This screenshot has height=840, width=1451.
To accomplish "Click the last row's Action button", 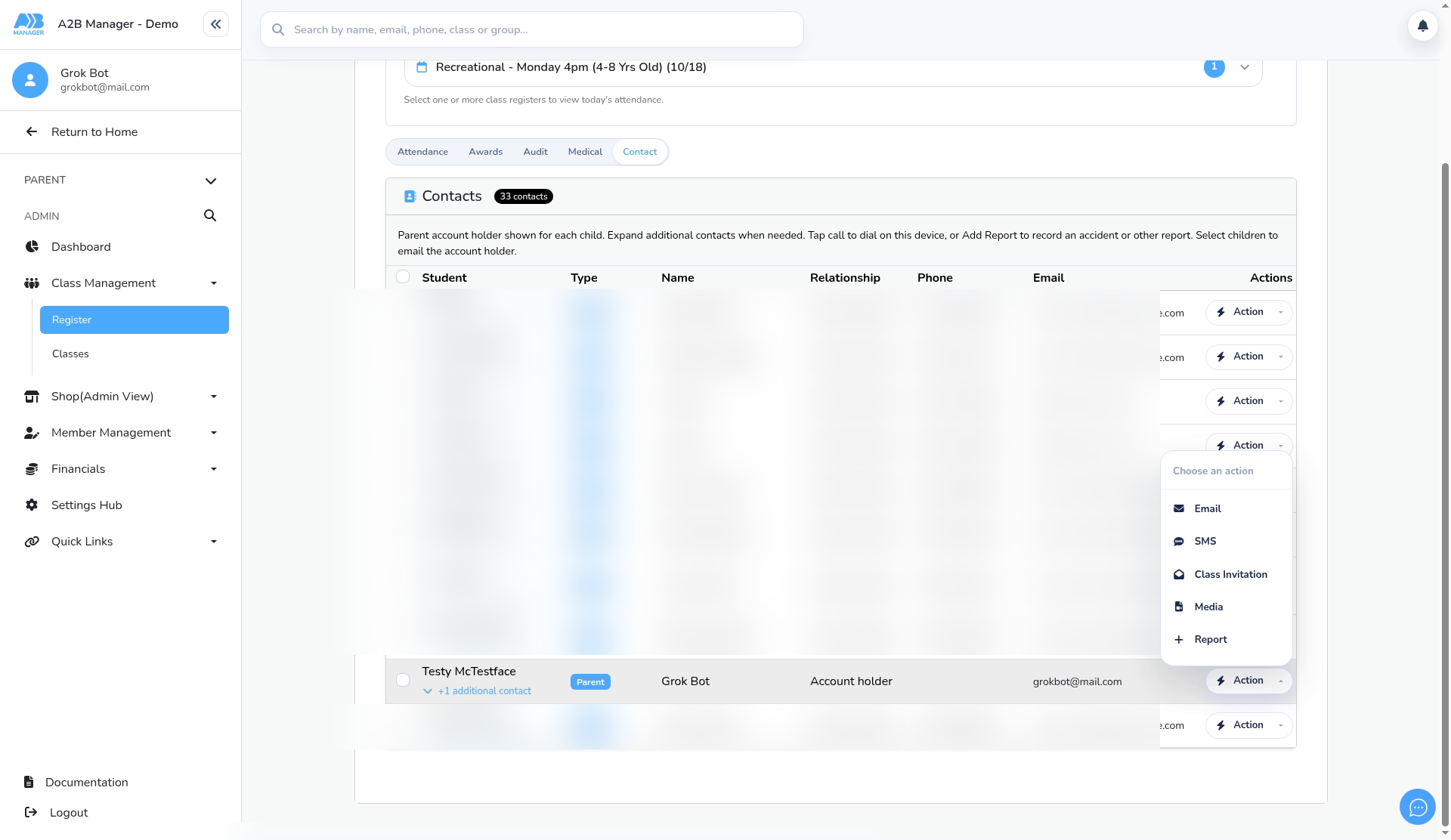I will (1248, 725).
